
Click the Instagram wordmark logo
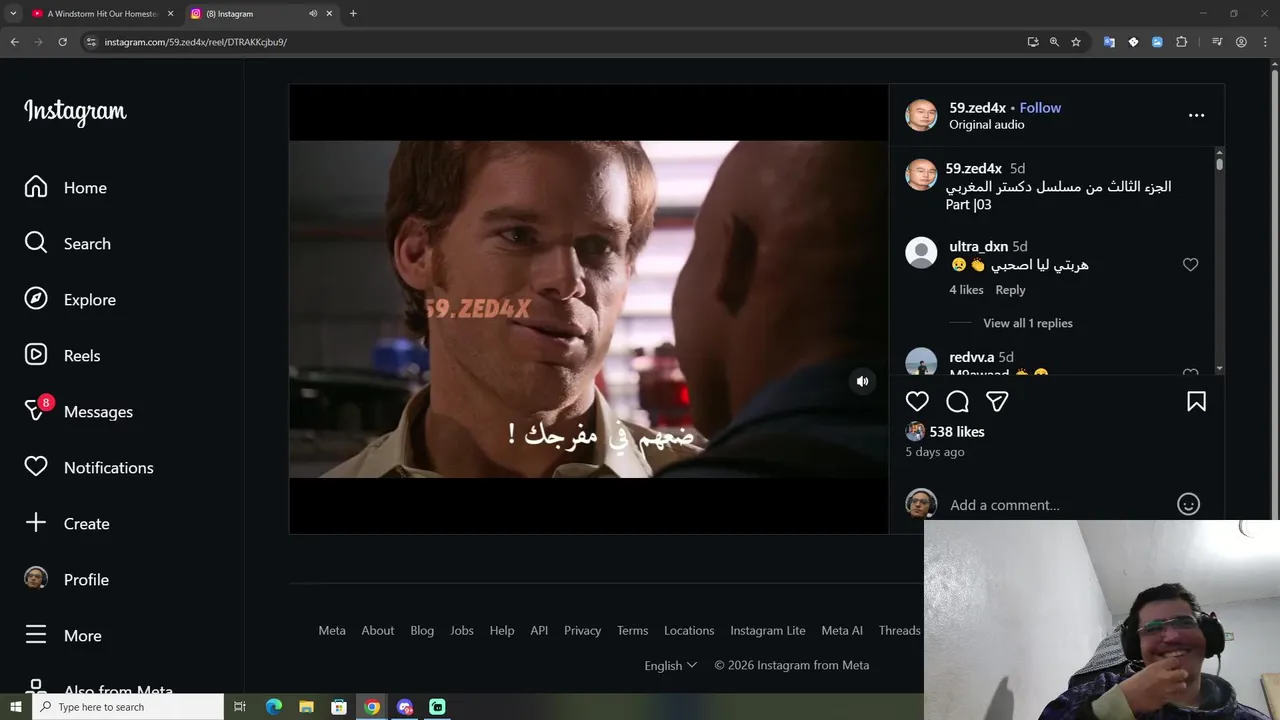(x=75, y=111)
